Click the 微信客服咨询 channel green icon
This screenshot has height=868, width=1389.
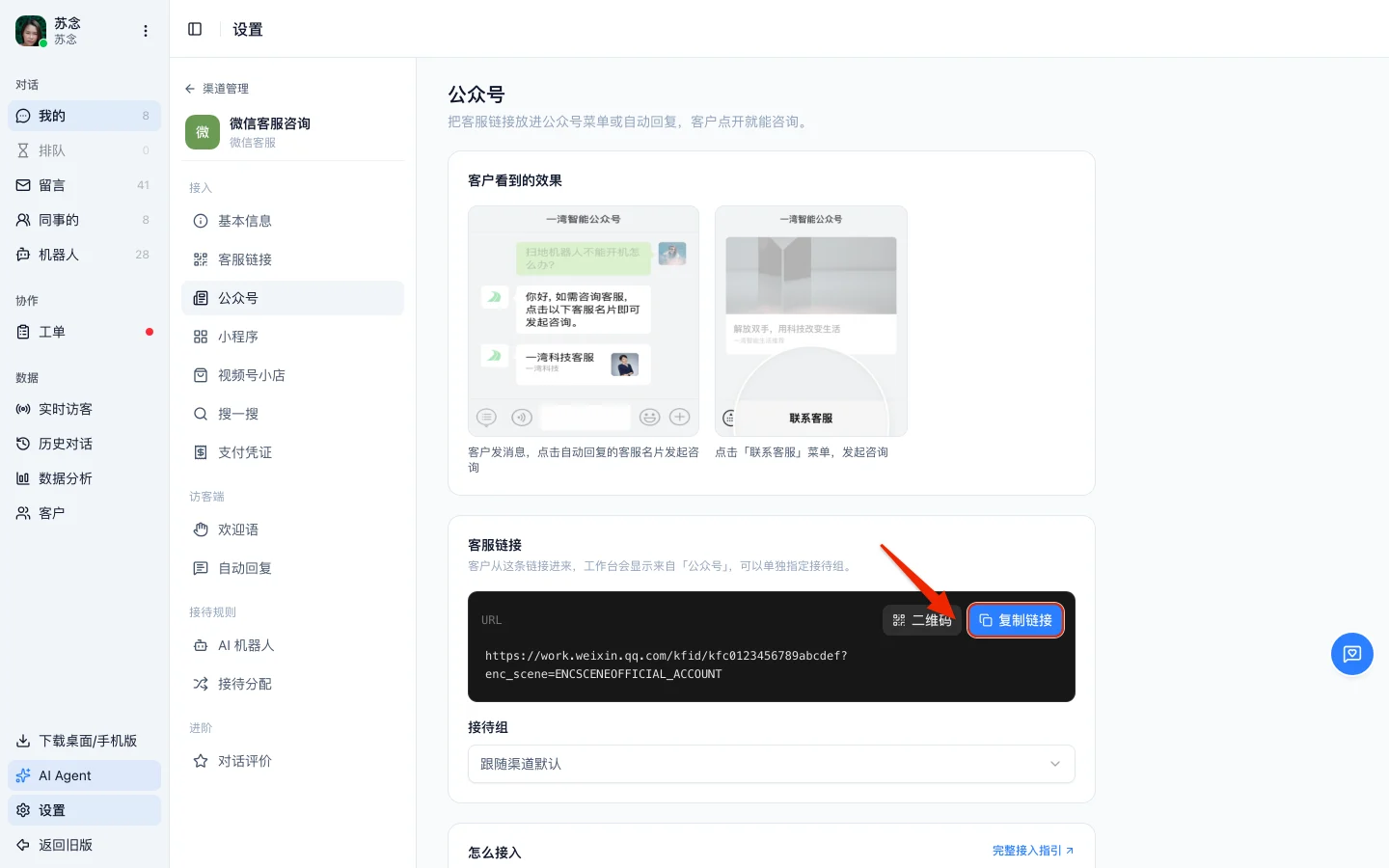203,132
